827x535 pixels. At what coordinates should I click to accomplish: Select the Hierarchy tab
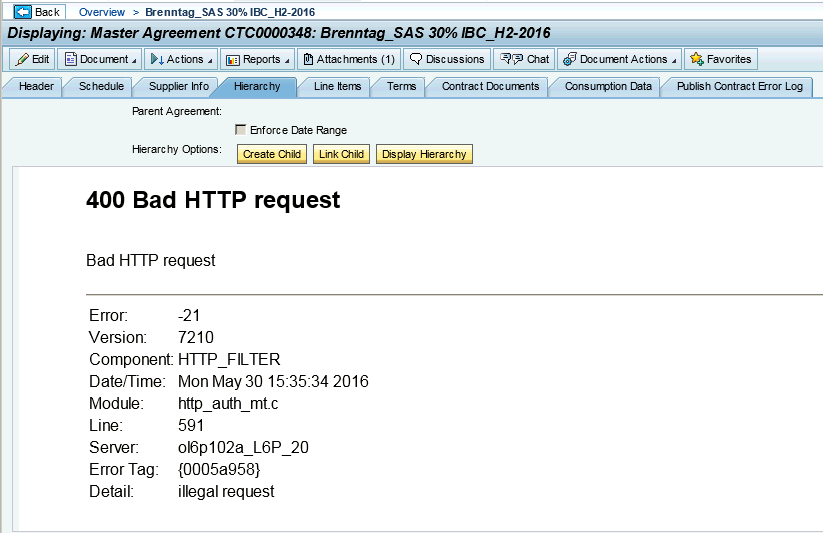(257, 87)
